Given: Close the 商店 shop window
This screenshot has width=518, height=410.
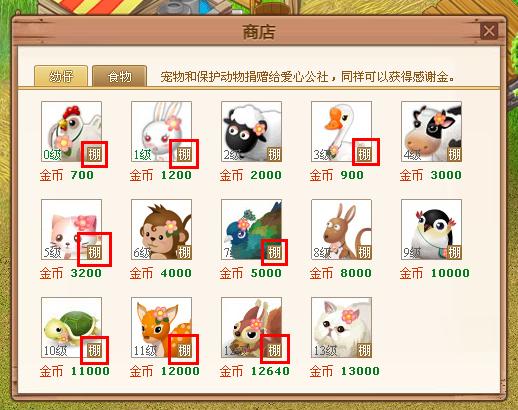Looking at the screenshot, I should tap(489, 31).
